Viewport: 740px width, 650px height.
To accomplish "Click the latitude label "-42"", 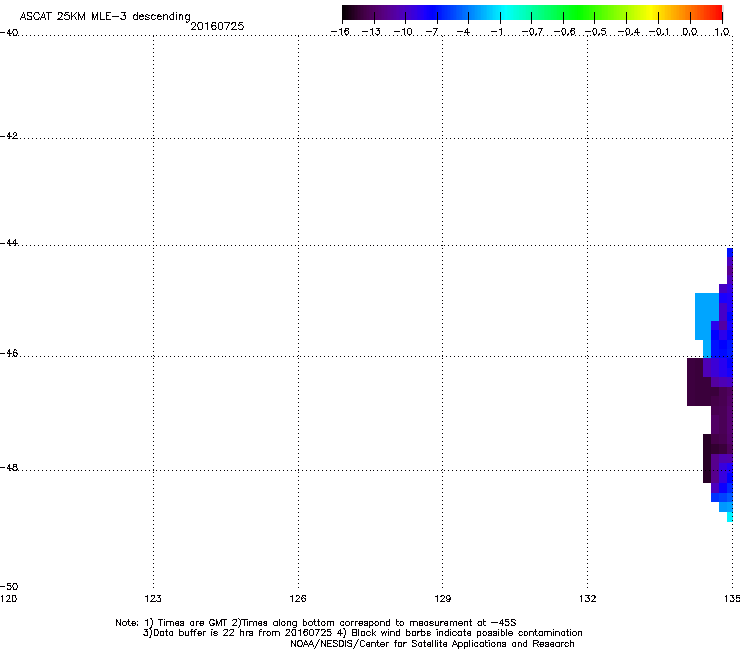I will click(x=9, y=136).
